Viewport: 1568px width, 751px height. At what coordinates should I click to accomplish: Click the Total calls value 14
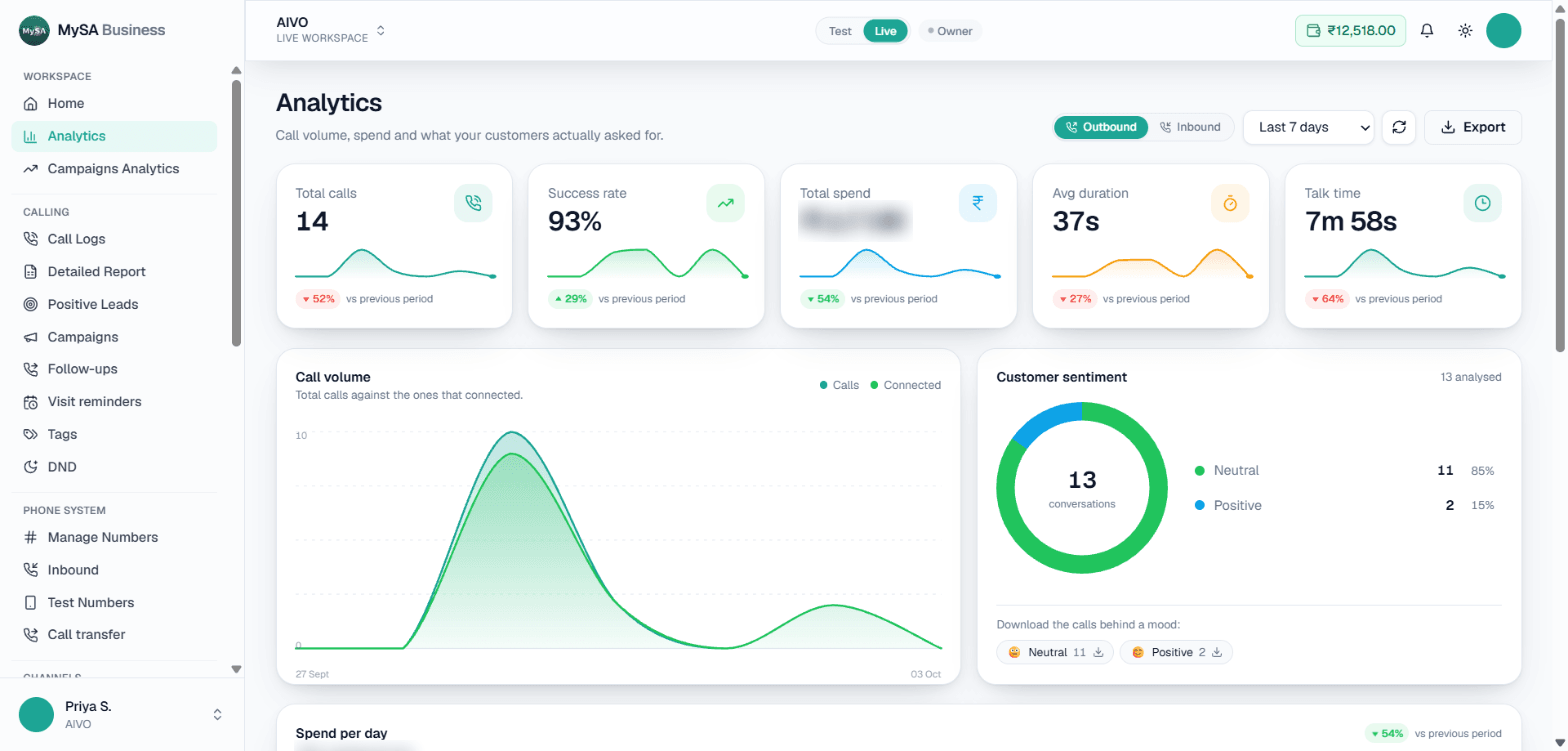pyautogui.click(x=312, y=221)
